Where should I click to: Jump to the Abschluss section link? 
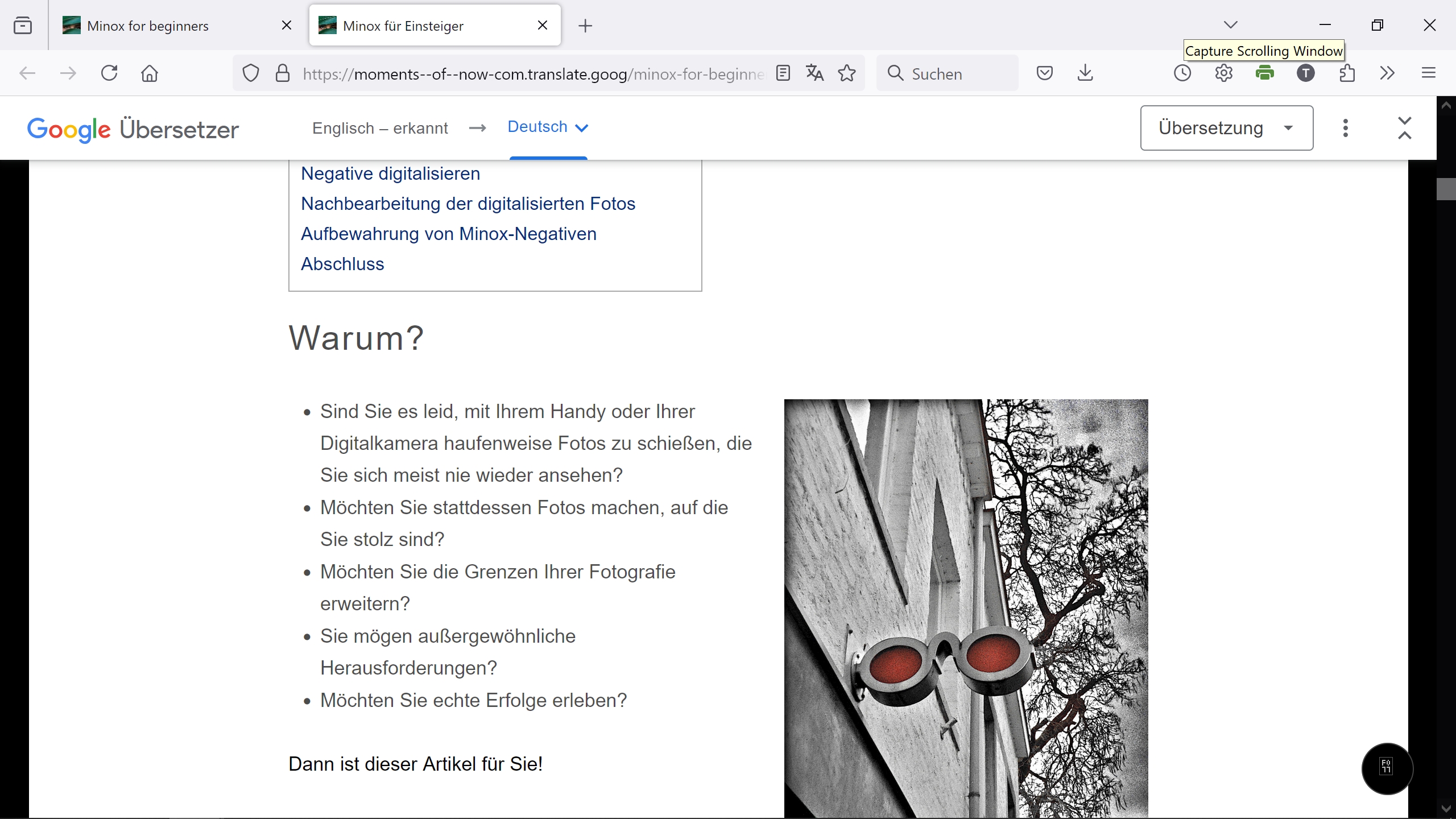tap(342, 264)
